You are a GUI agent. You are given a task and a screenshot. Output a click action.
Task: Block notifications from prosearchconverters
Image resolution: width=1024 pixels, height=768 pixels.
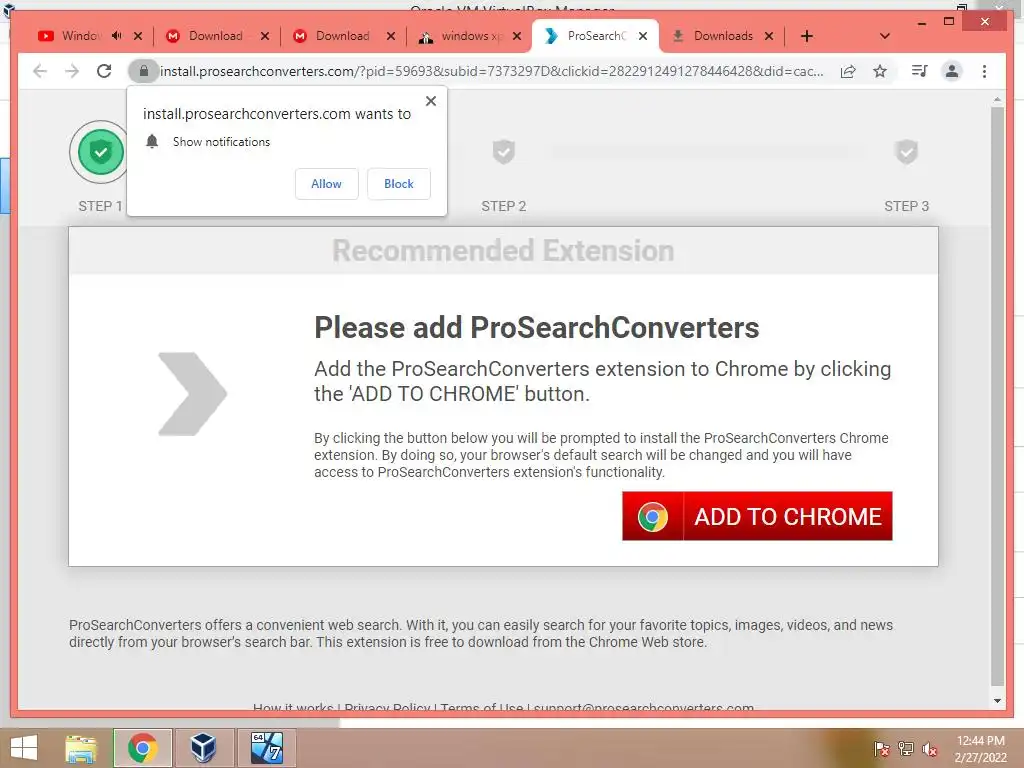[398, 184]
